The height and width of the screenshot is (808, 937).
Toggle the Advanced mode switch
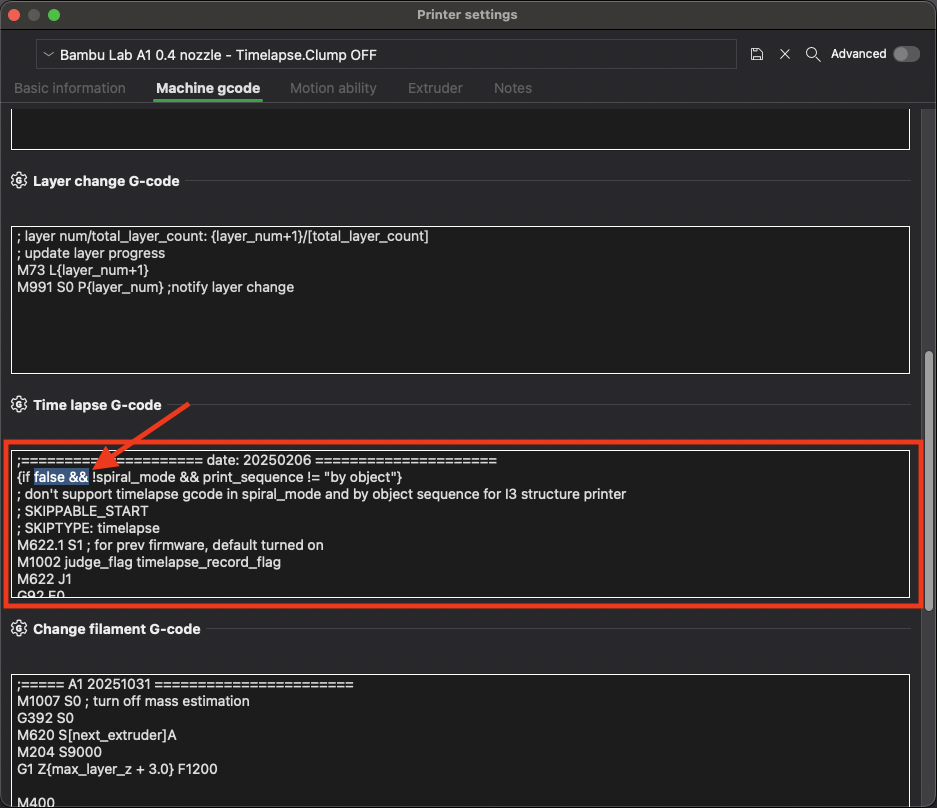pos(906,54)
